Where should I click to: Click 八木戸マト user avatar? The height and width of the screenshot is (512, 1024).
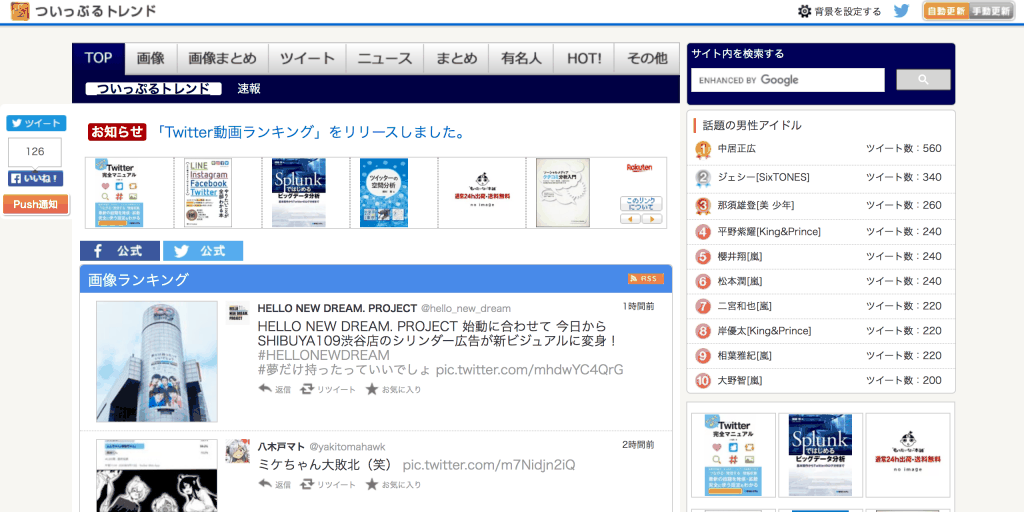(238, 451)
